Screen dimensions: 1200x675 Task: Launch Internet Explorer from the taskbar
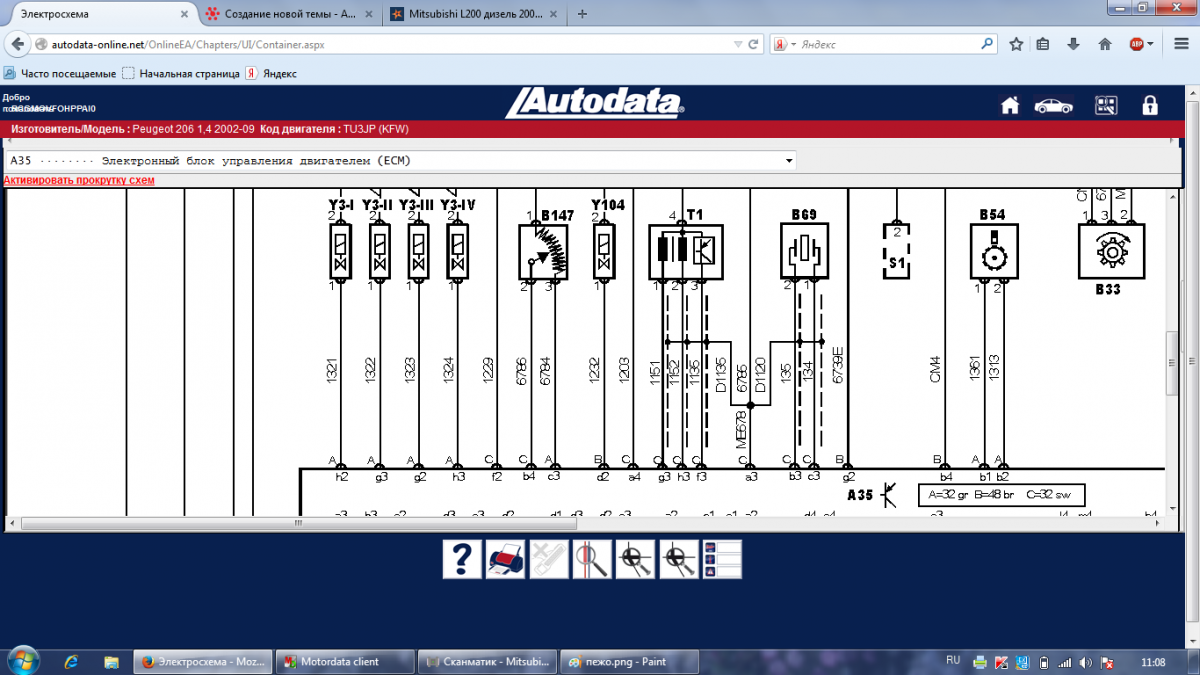point(71,662)
